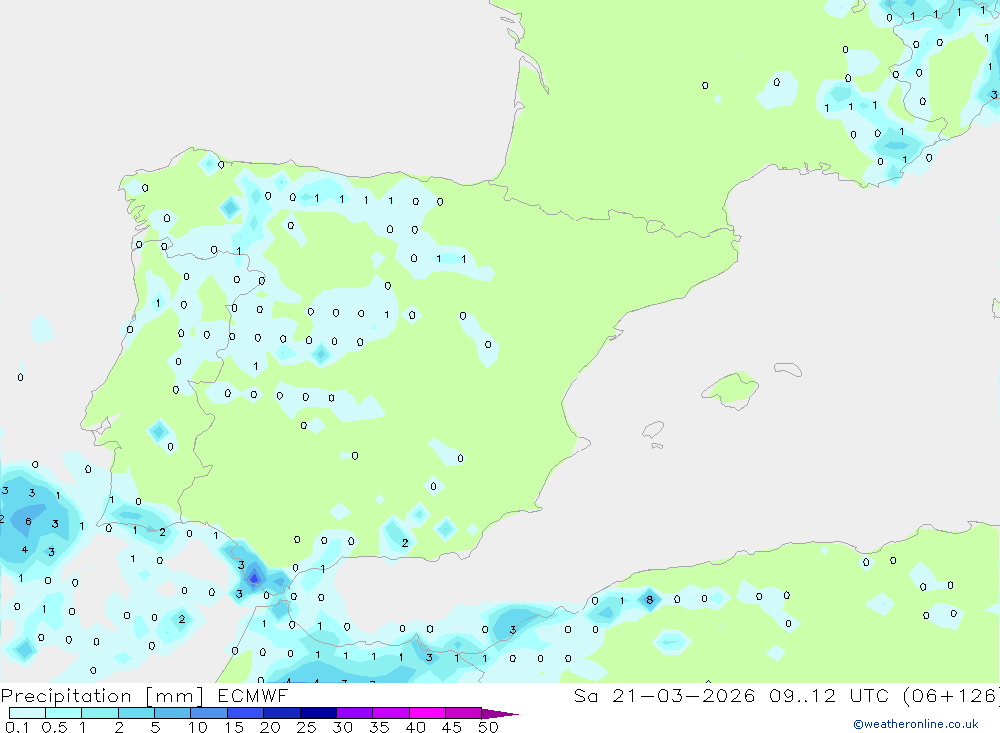Choose the 2–5 mm legend color box

(x=136, y=713)
